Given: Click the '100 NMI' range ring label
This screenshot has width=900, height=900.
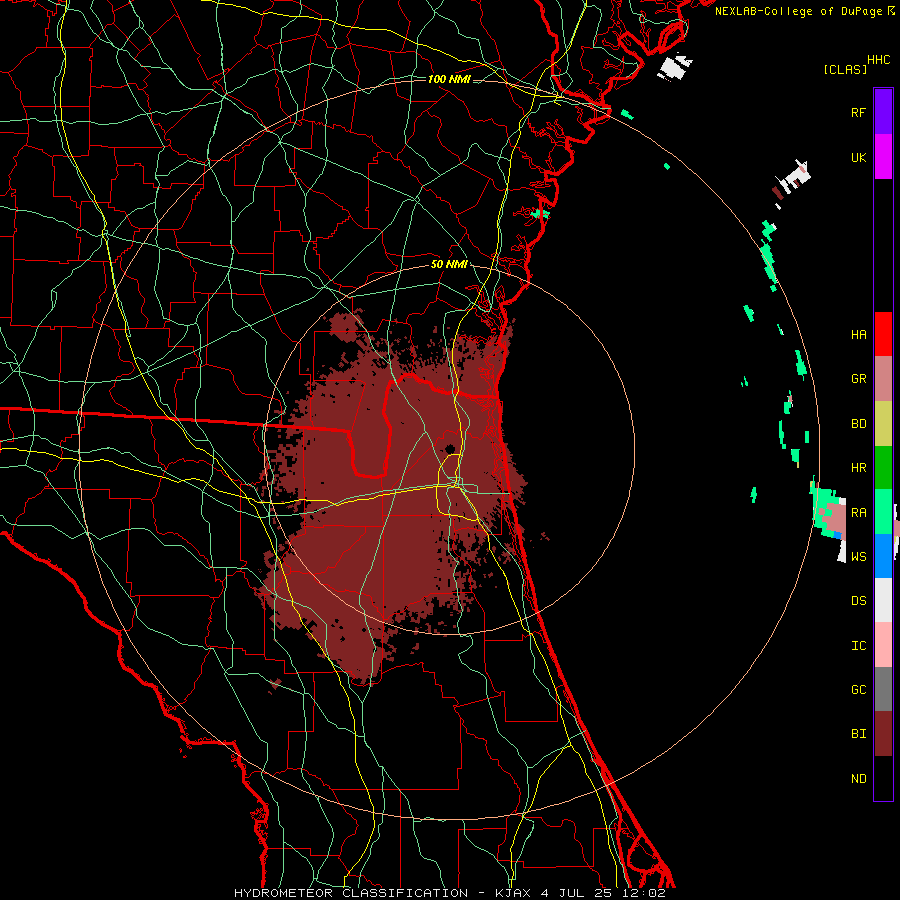Looking at the screenshot, I should tap(449, 79).
